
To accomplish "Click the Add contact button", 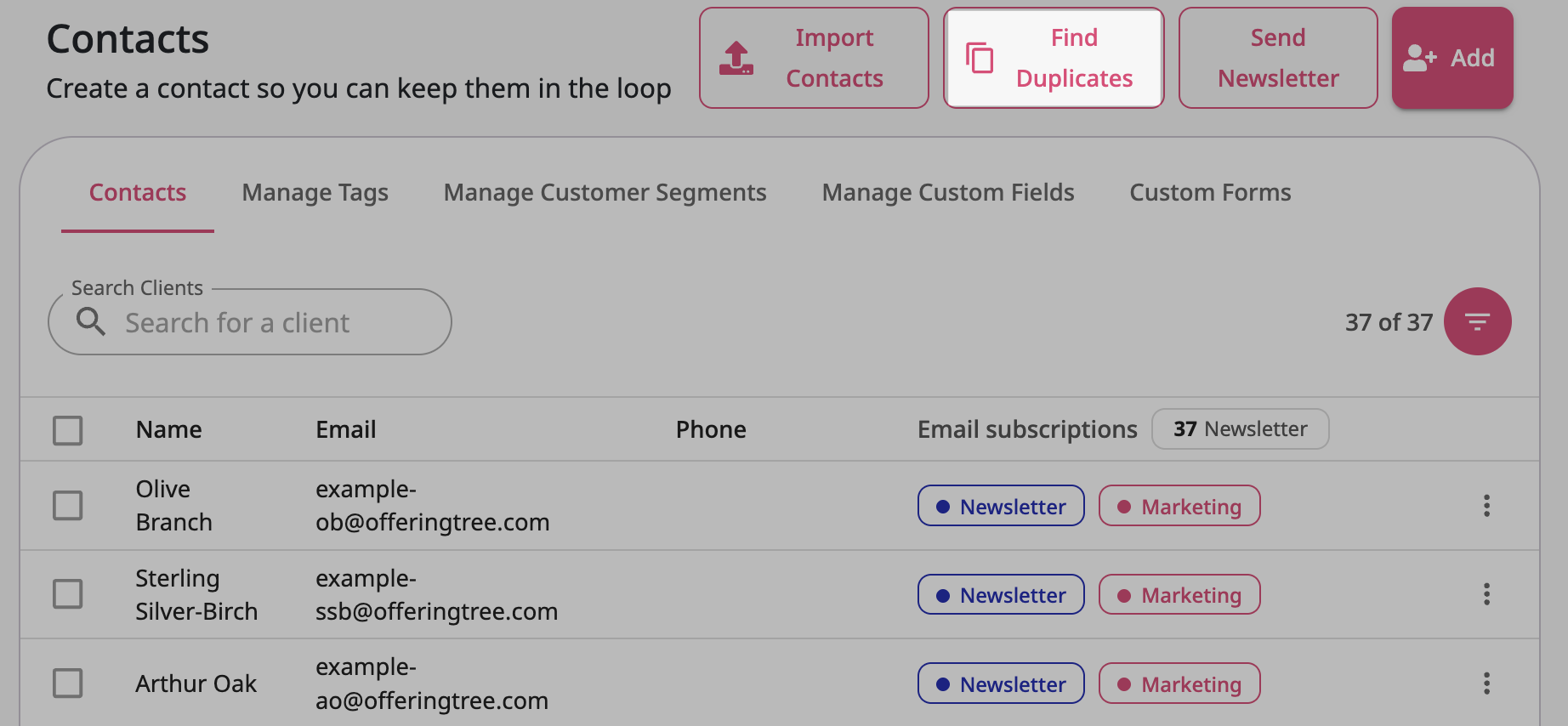I will click(1452, 58).
